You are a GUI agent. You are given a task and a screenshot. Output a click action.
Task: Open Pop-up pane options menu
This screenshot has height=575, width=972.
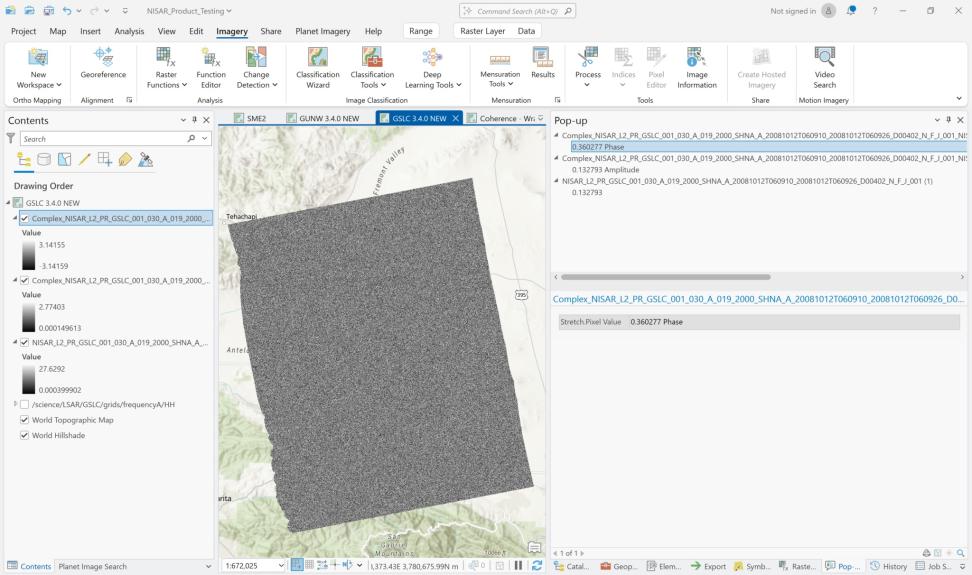tap(937, 120)
